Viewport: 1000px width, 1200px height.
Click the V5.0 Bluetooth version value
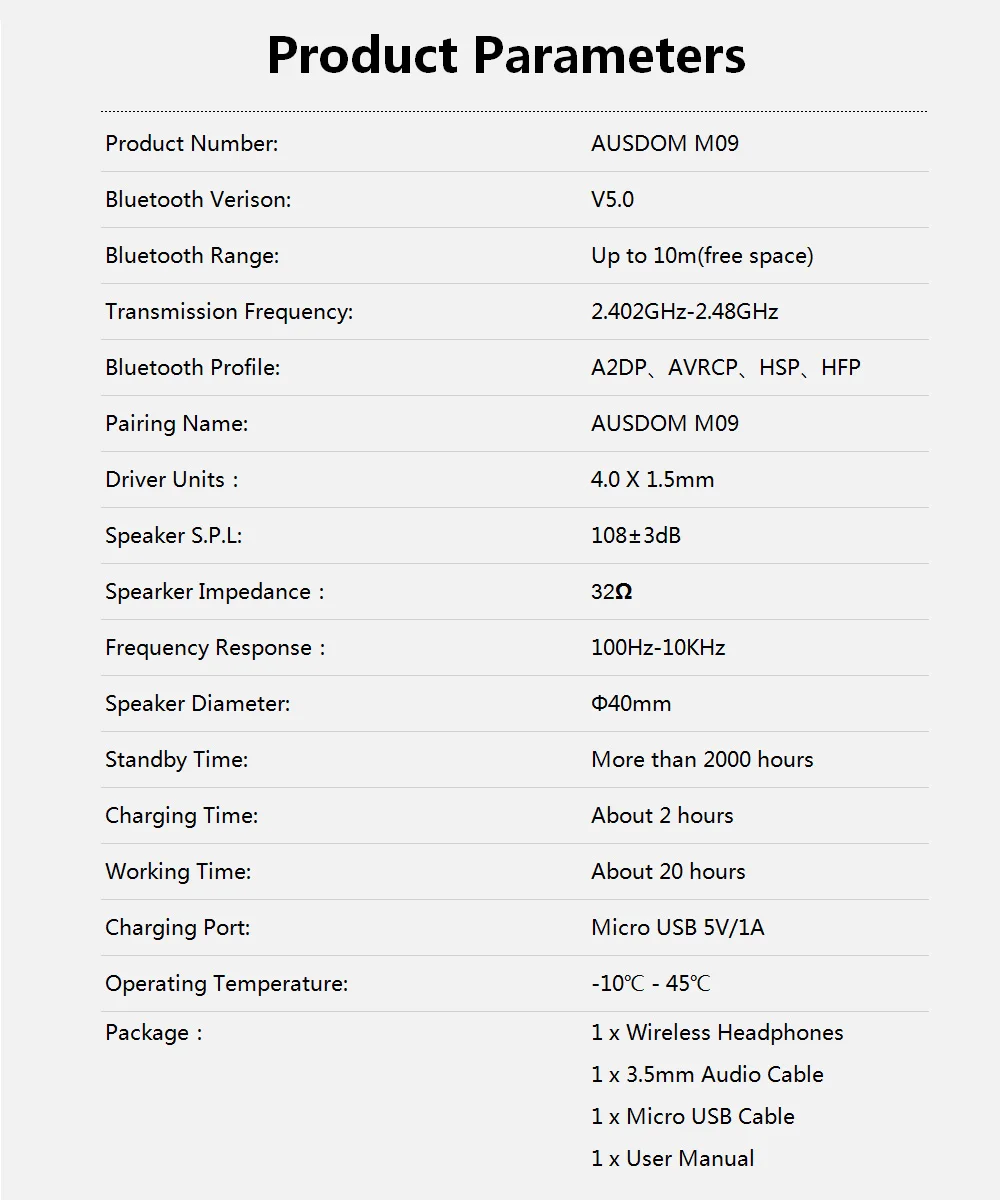click(612, 199)
